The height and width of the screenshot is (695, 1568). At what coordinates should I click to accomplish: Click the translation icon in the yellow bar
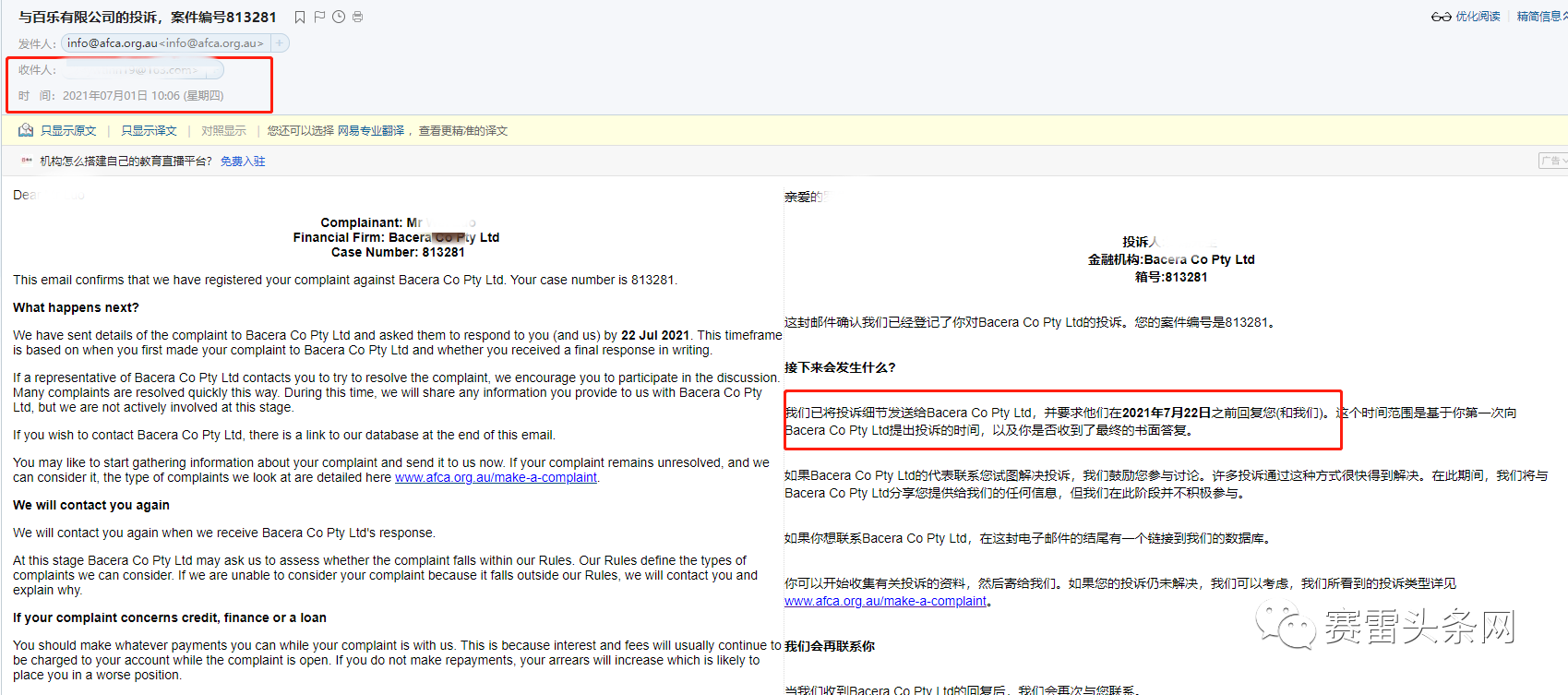click(26, 130)
